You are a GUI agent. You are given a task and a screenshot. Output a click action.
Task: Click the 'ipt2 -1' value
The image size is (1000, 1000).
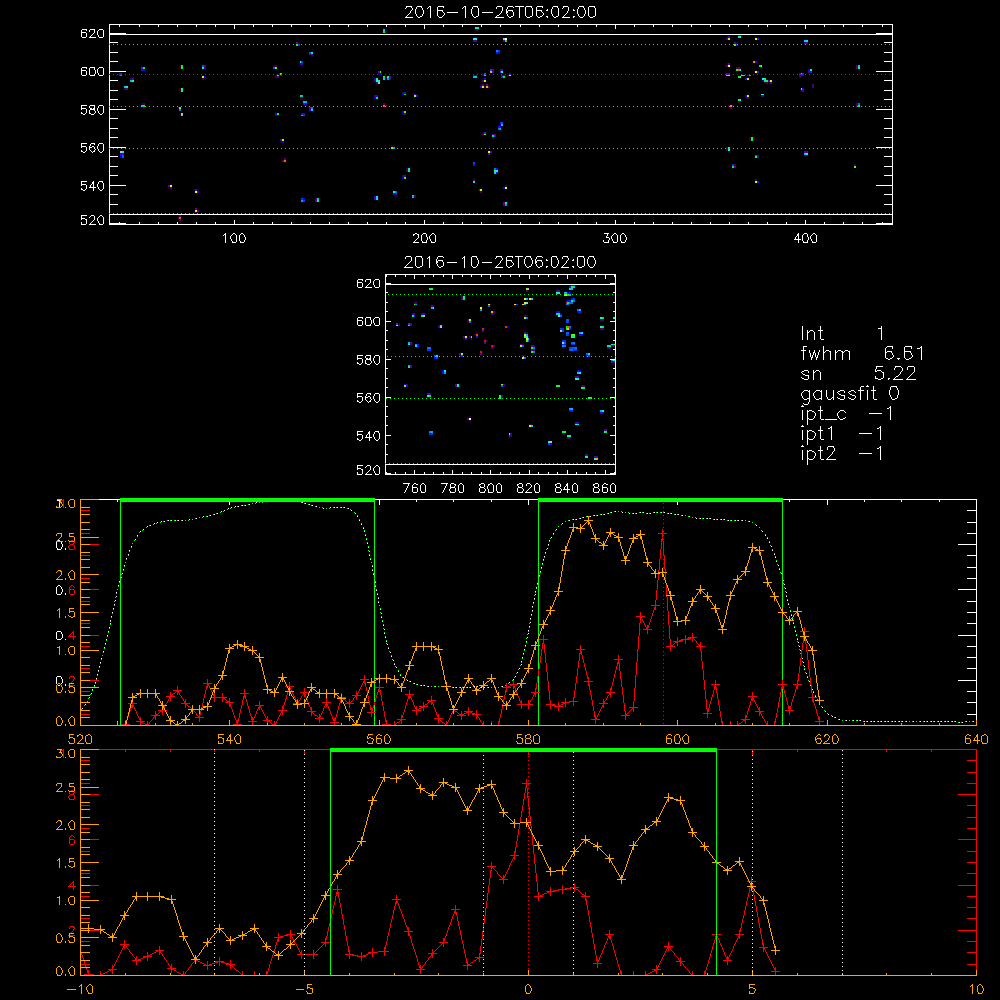coord(842,453)
